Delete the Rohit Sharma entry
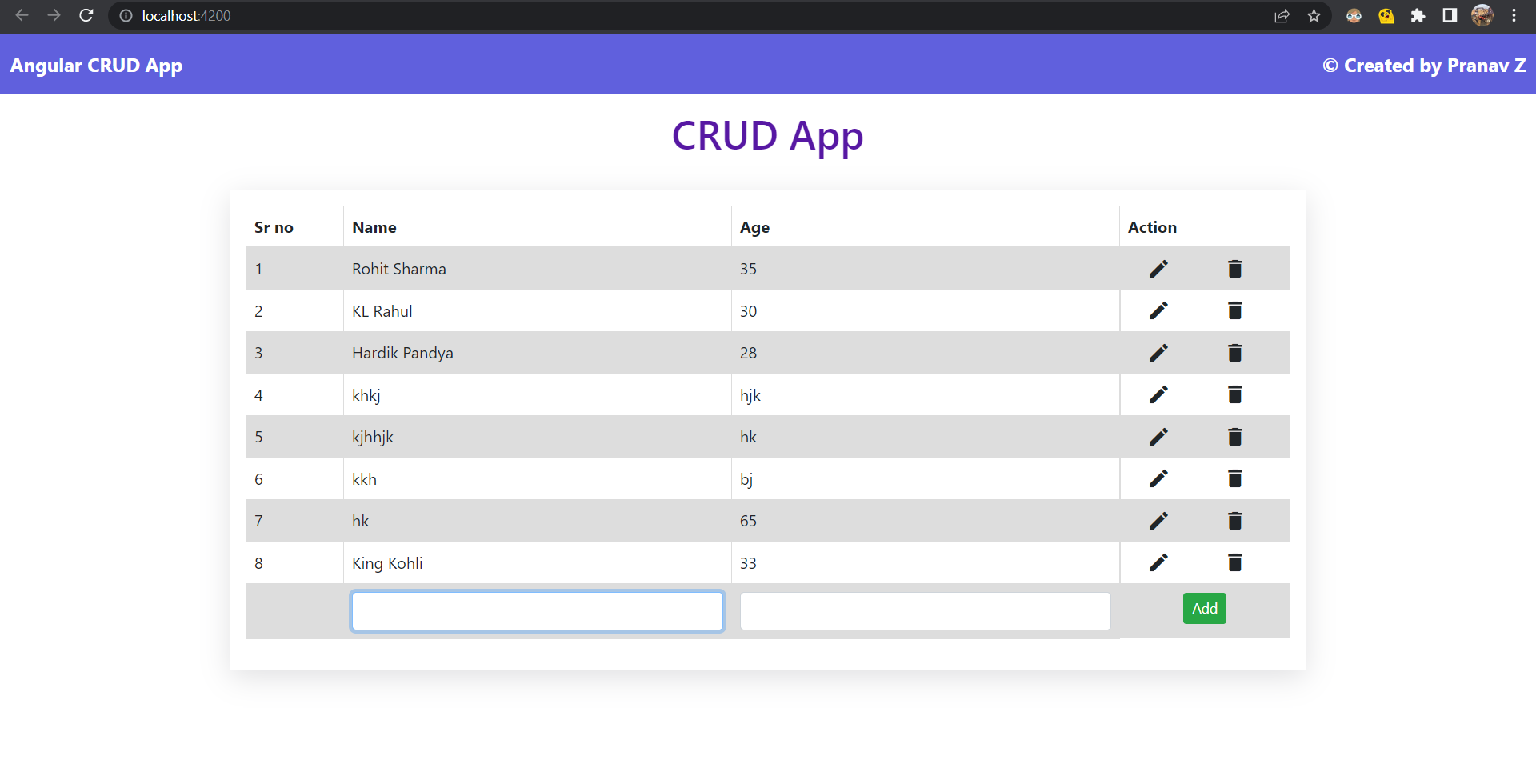1536x784 pixels. click(1234, 269)
